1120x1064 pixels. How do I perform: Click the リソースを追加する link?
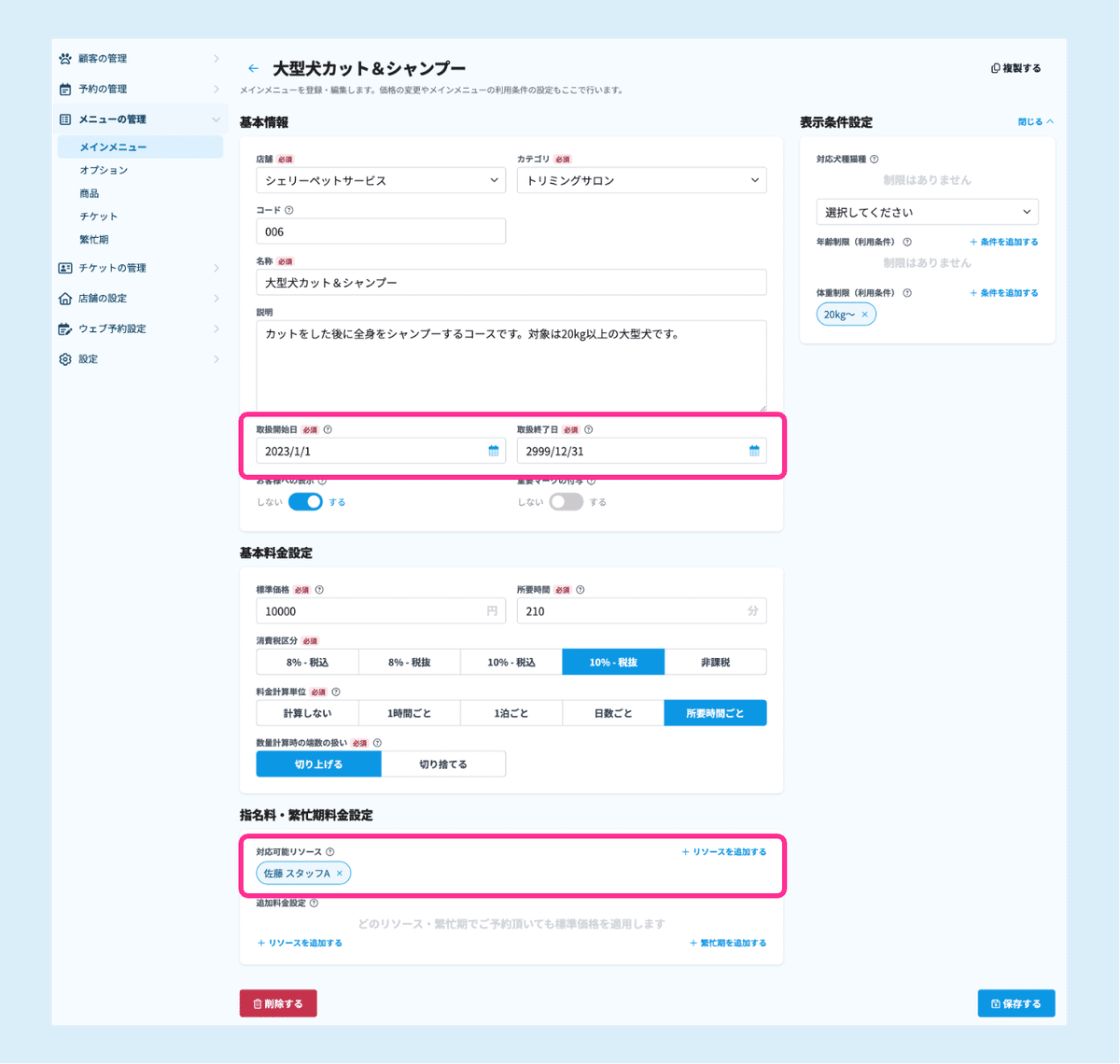[724, 851]
